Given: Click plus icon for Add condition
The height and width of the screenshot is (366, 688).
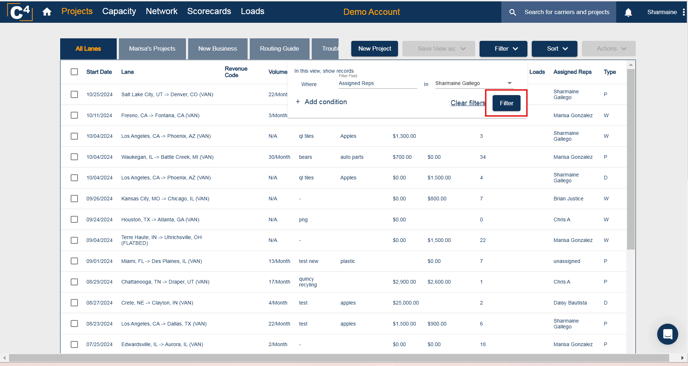Looking at the screenshot, I should (x=297, y=101).
